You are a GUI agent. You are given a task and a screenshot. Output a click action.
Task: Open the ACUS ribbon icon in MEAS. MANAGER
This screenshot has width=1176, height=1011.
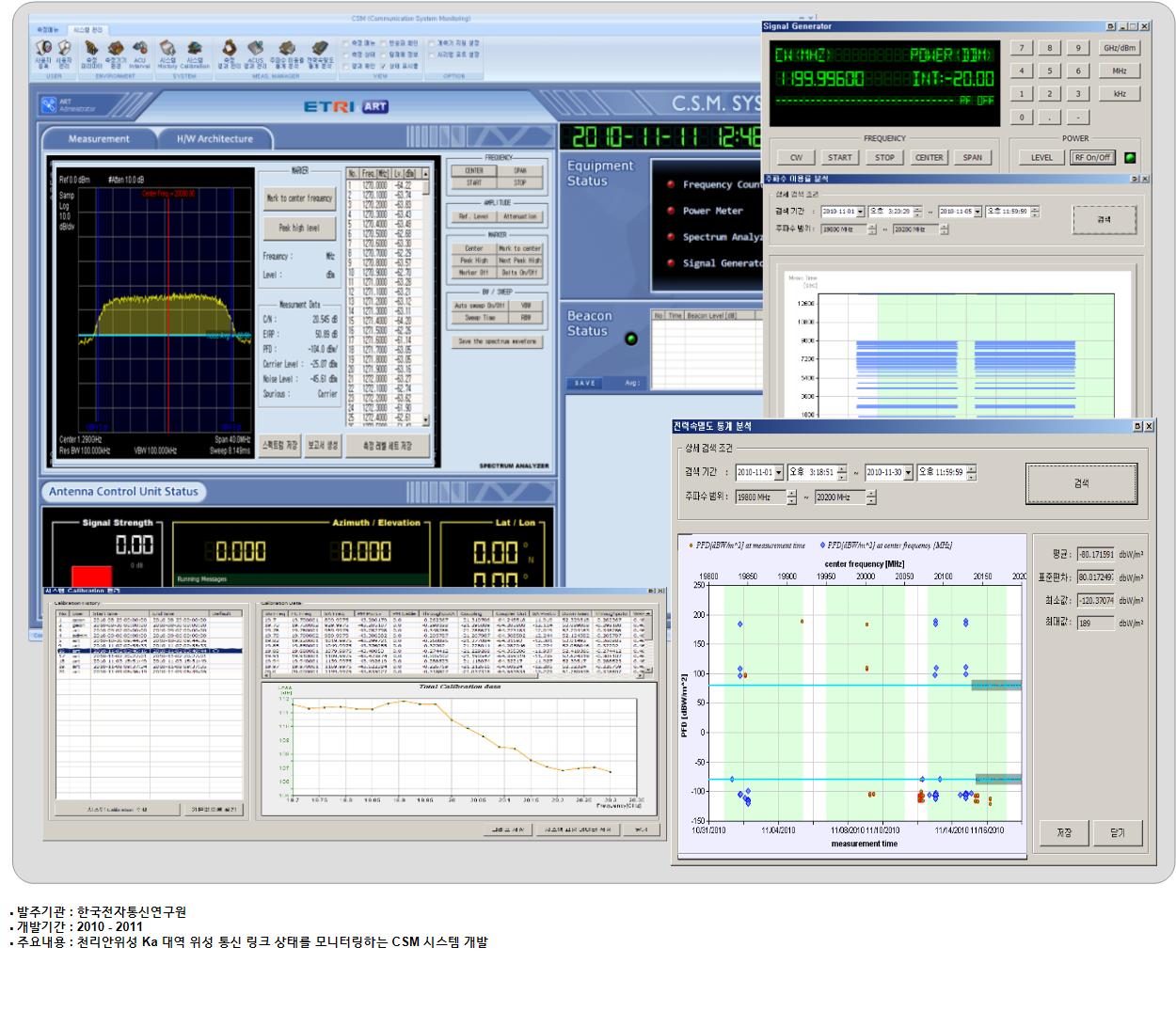255,55
